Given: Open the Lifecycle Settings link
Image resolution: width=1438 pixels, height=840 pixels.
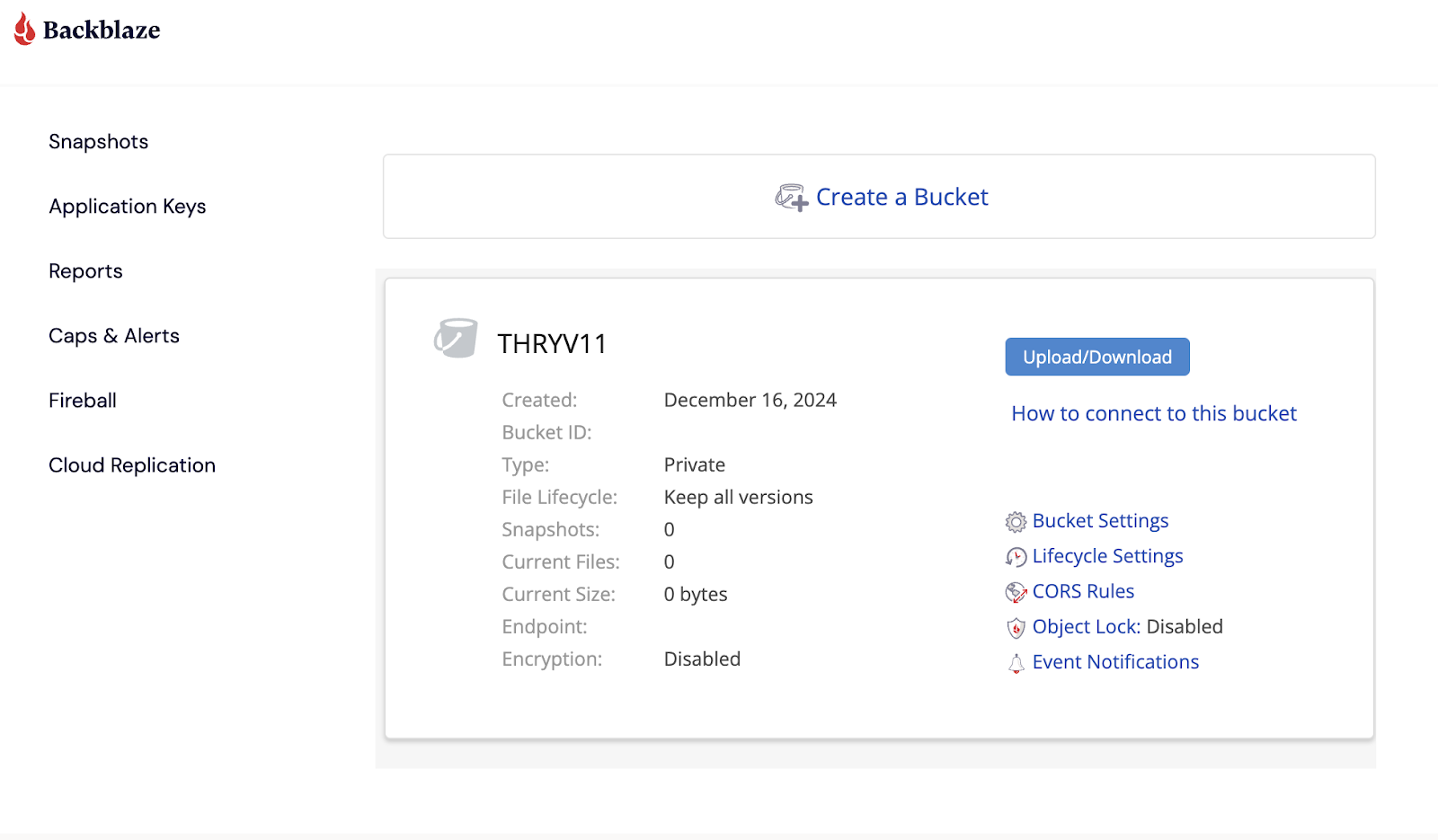Looking at the screenshot, I should coord(1107,556).
